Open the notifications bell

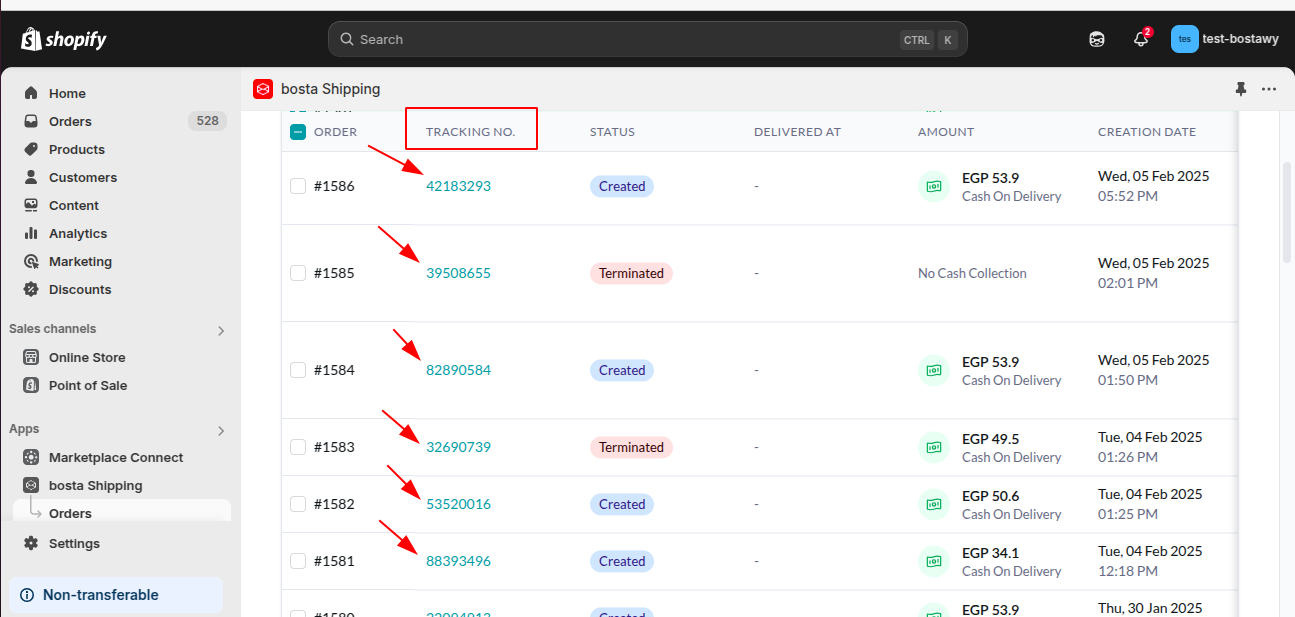[1141, 39]
